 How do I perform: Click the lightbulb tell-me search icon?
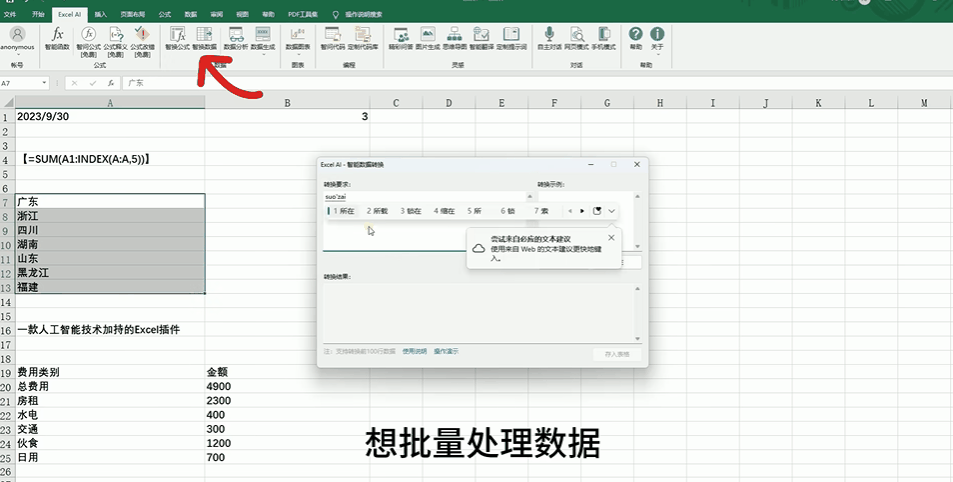tap(336, 14)
